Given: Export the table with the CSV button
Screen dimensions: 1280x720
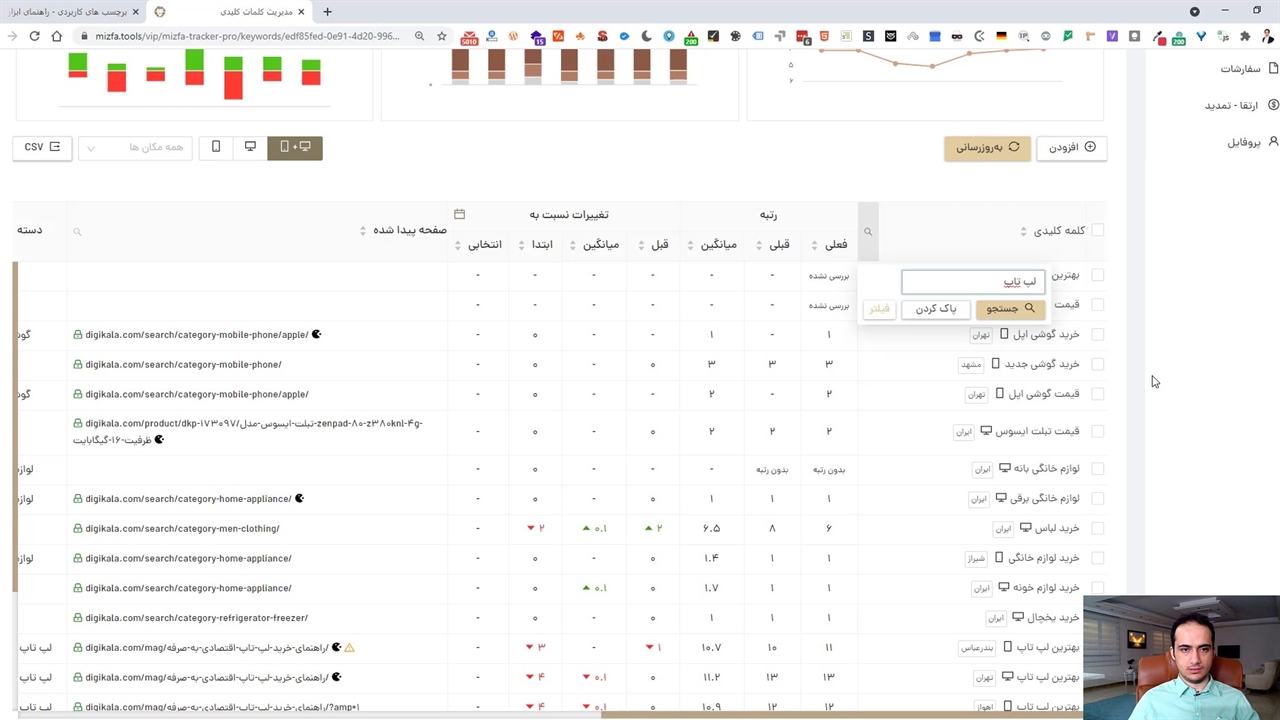Looking at the screenshot, I should [x=42, y=147].
